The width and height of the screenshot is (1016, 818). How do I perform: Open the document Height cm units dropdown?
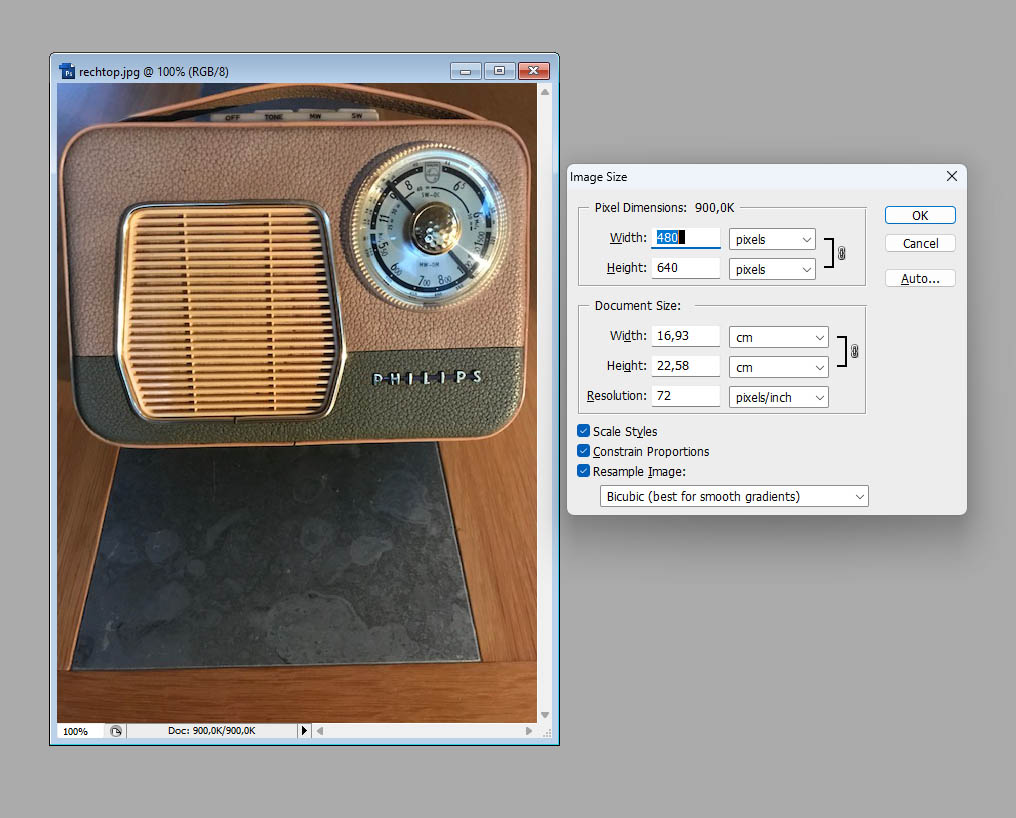779,366
